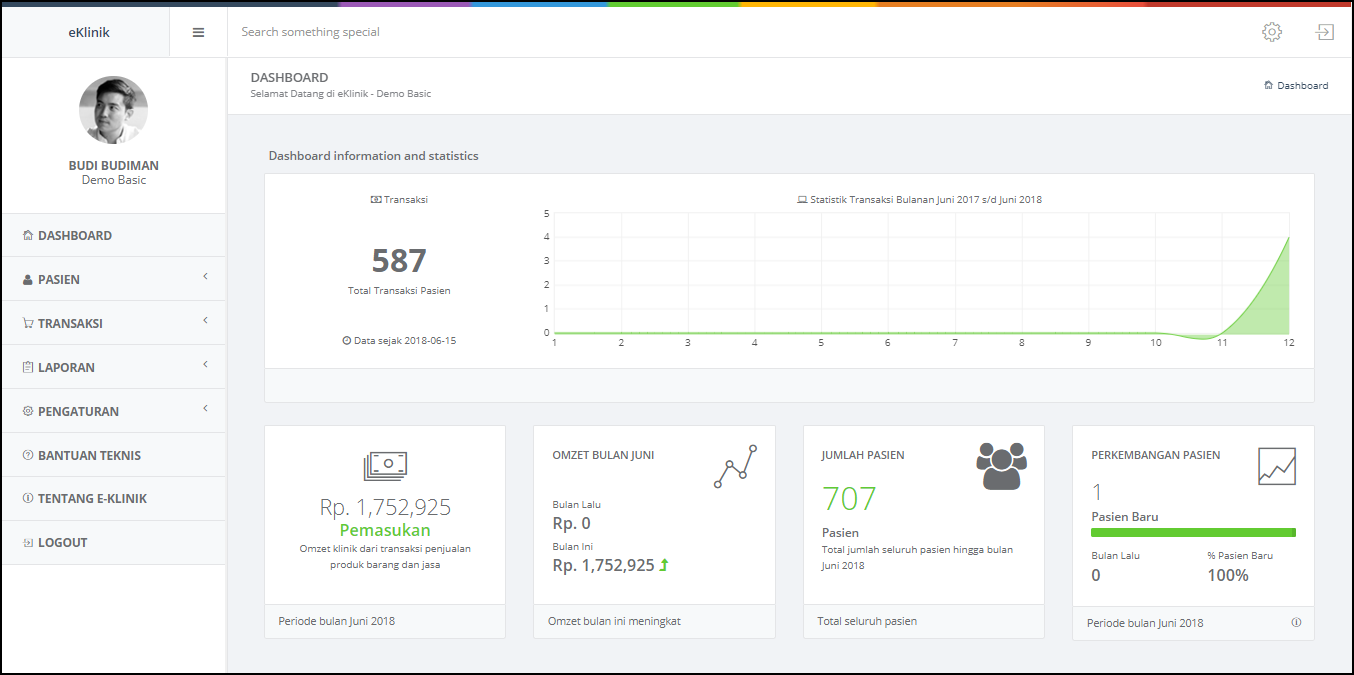The width and height of the screenshot is (1354, 675).
Task: Click the green Pasien Baru progress bar
Action: (1194, 533)
